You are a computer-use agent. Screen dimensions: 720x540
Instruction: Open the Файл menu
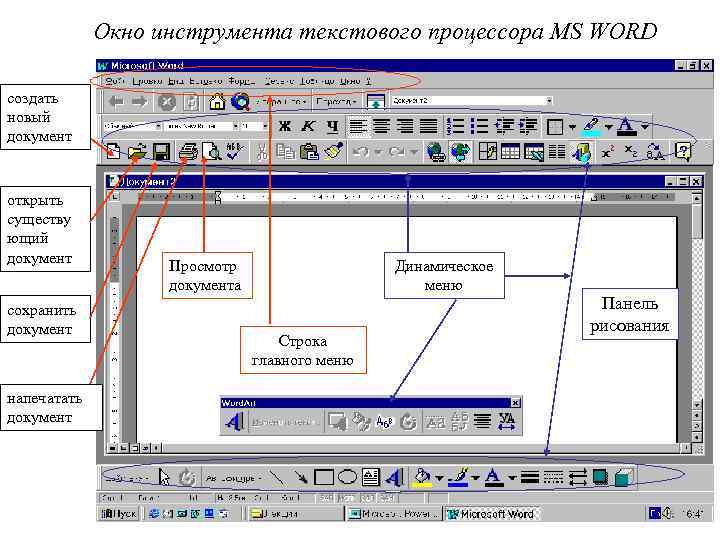coord(115,81)
